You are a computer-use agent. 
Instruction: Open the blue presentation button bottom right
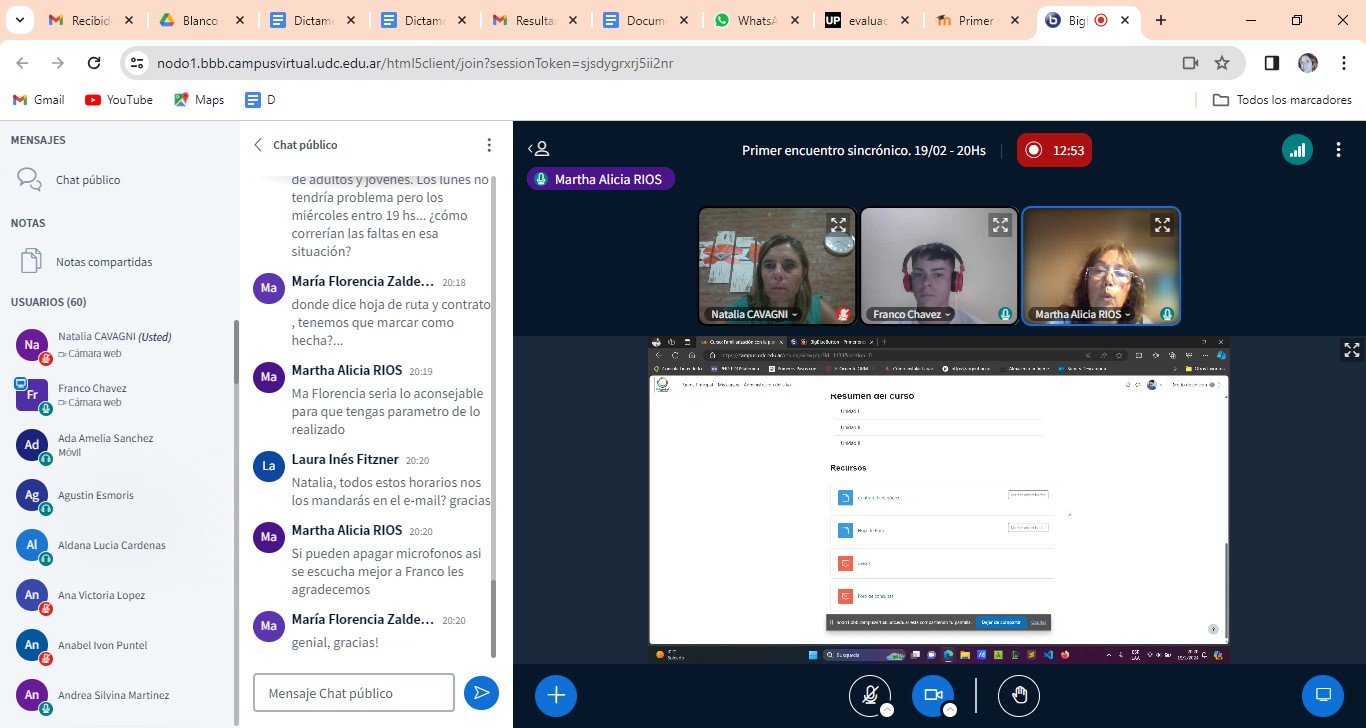click(1322, 695)
